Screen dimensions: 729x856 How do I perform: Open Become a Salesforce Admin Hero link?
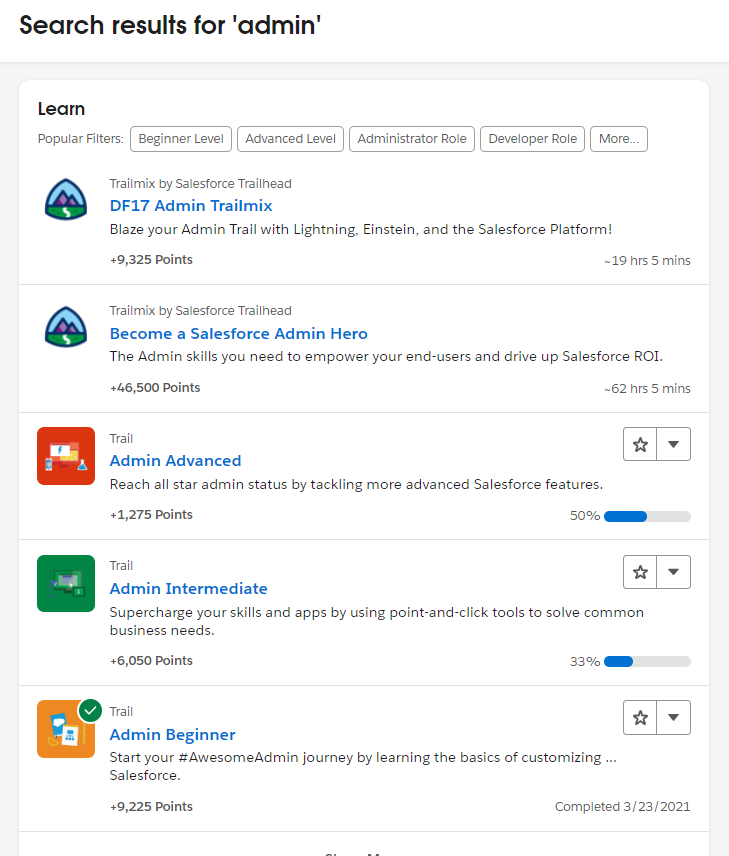(x=239, y=334)
